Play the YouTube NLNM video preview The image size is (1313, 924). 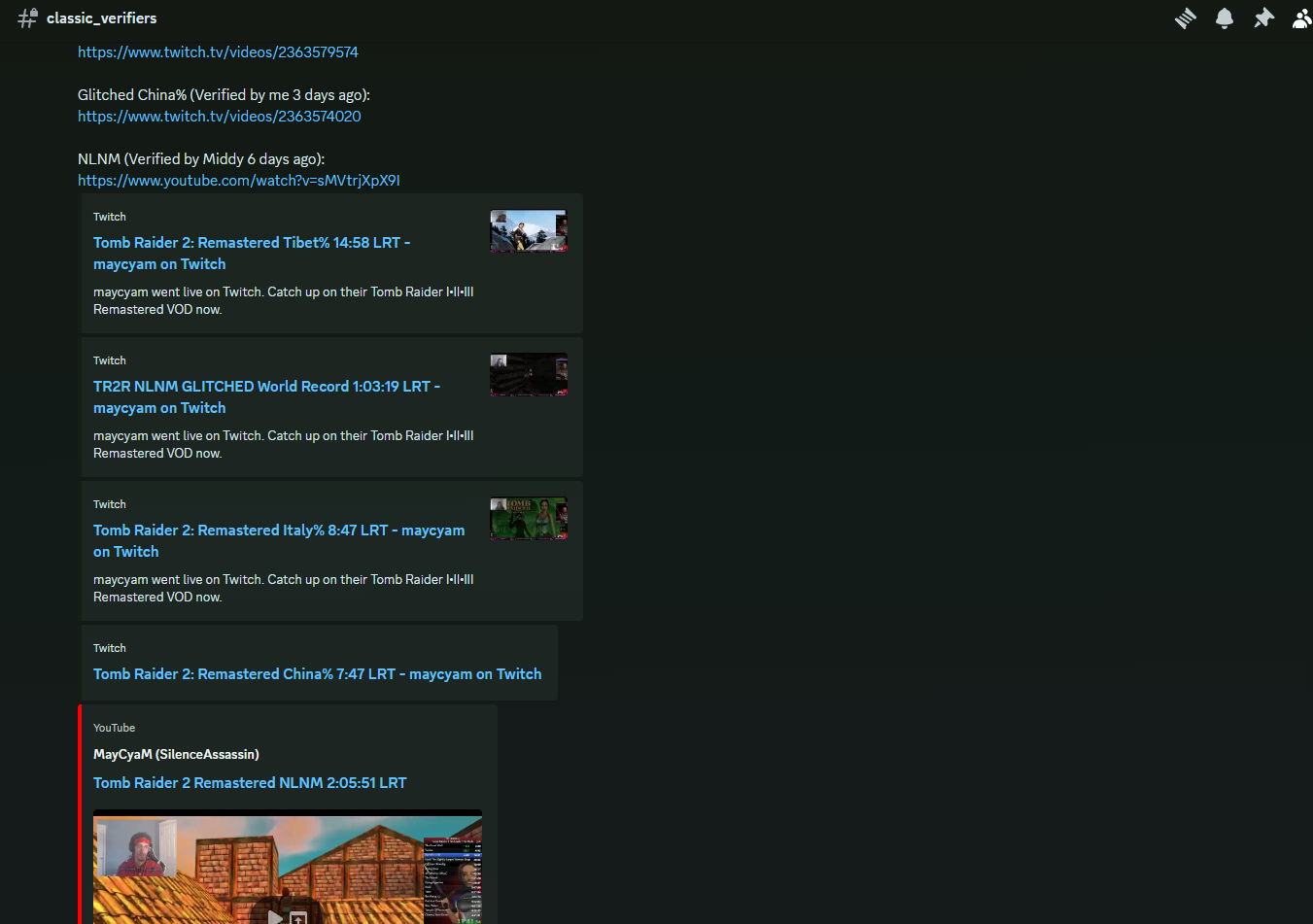coord(275,916)
